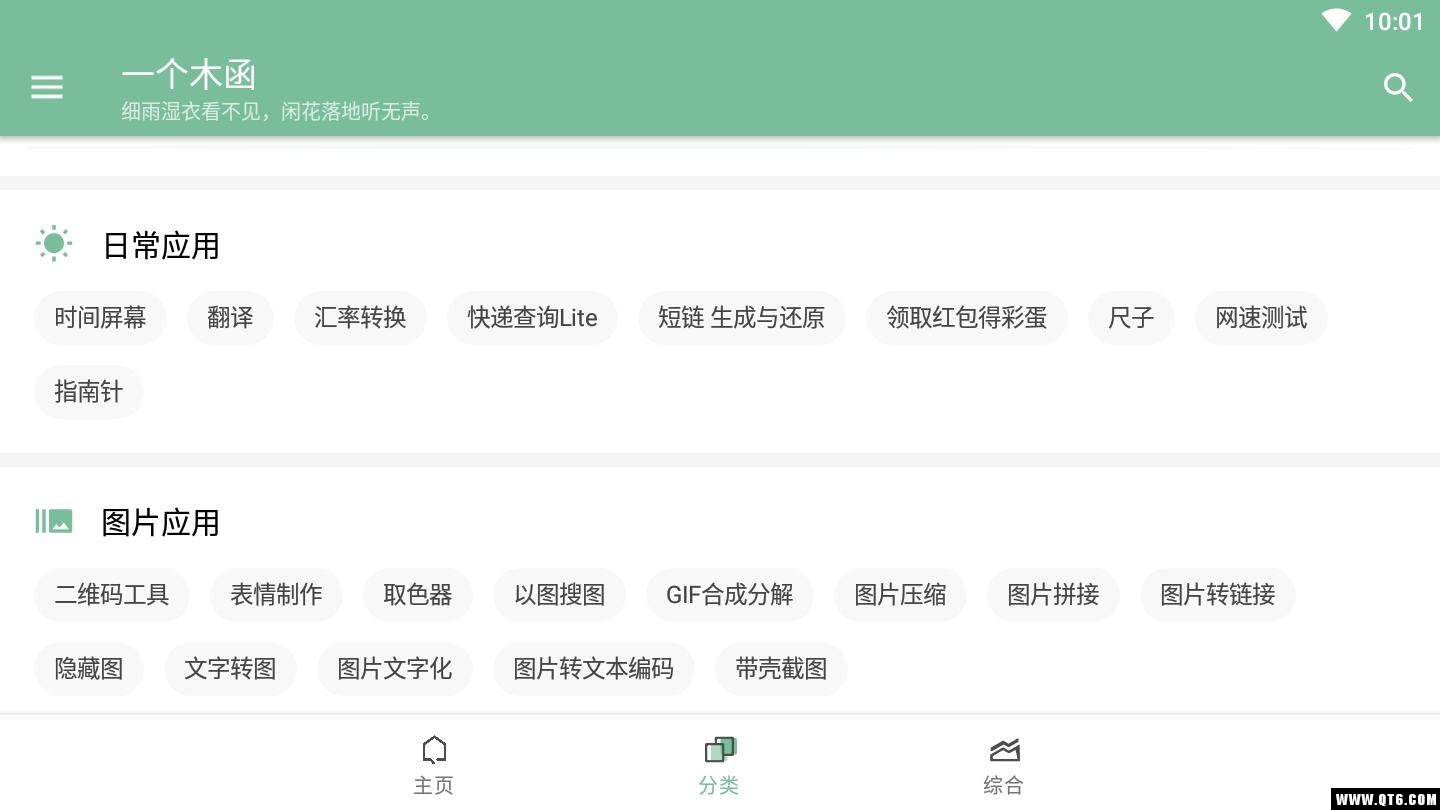Open the 二维码工具 chip

[x=112, y=595]
